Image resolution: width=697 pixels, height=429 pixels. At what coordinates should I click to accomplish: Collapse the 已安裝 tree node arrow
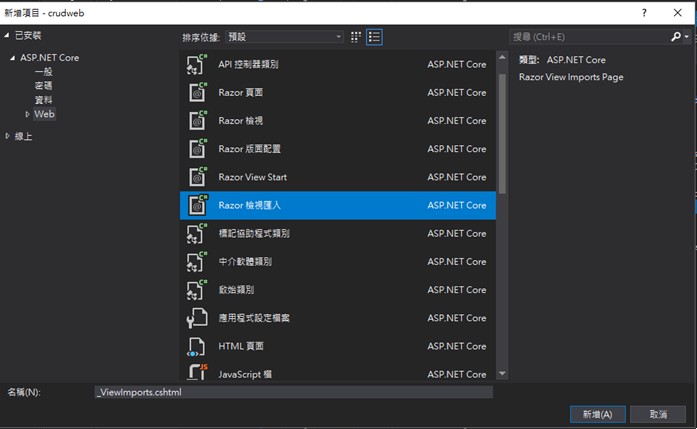(7, 35)
